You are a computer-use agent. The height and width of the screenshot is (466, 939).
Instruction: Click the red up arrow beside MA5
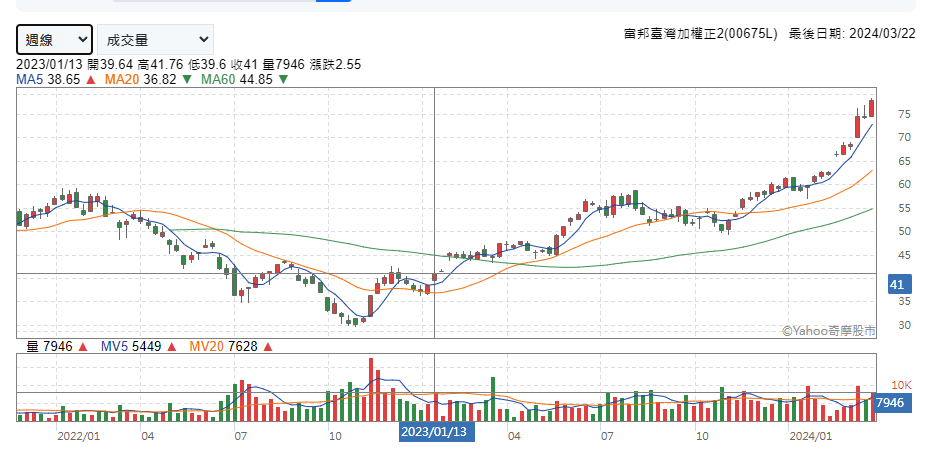point(91,79)
